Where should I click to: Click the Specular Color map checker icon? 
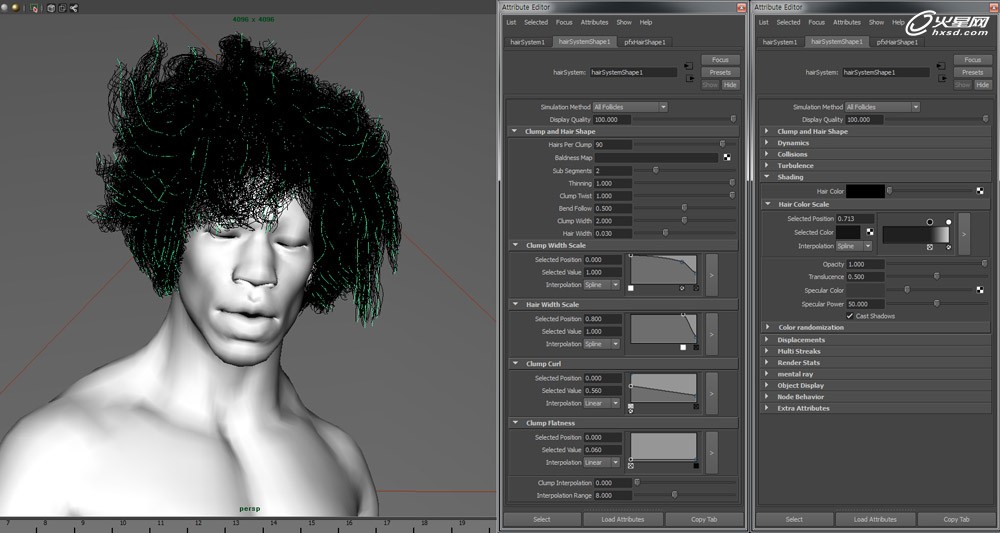click(980, 290)
